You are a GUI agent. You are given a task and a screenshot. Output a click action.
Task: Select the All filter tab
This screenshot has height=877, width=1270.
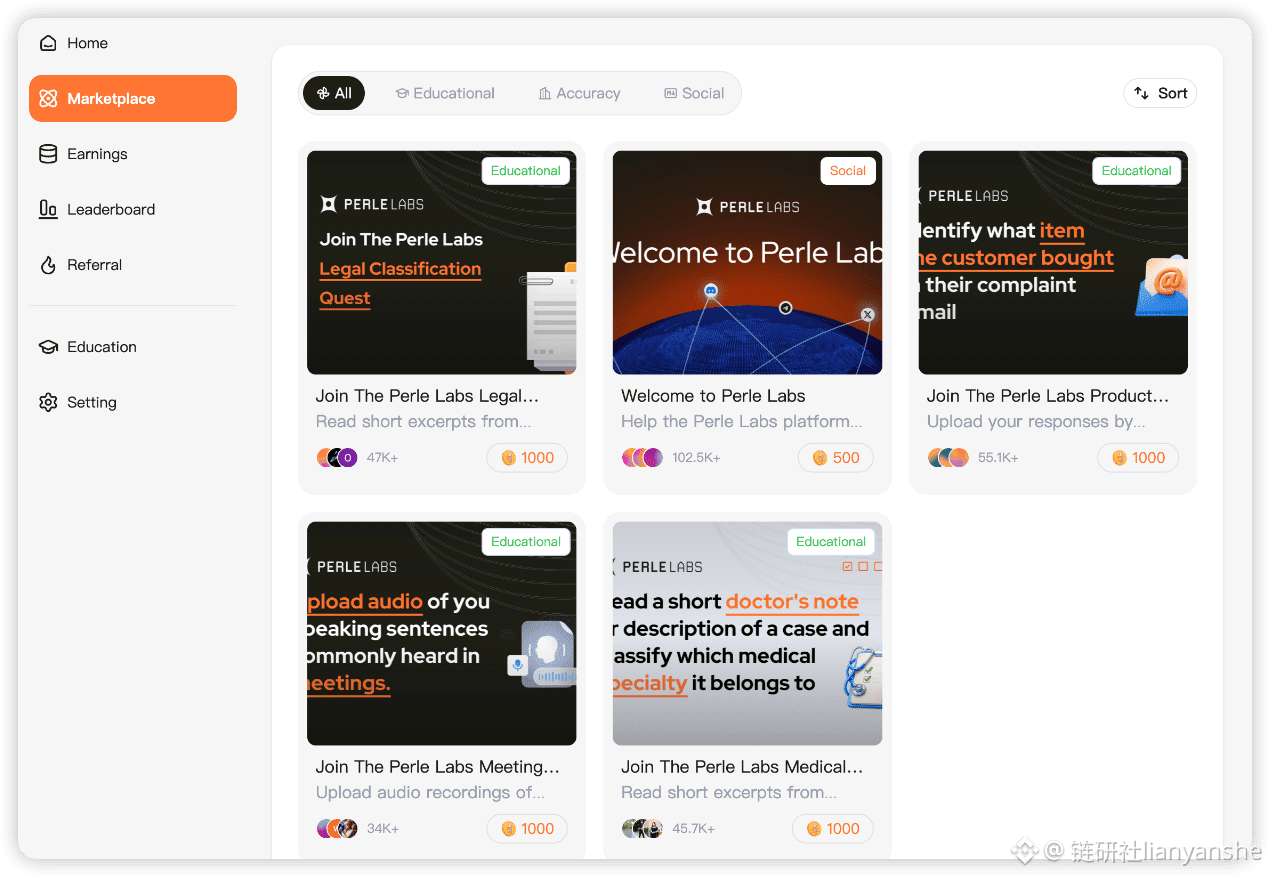334,93
